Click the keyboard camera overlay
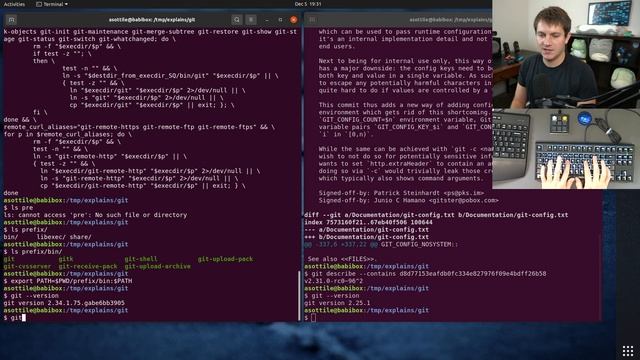This screenshot has width=640, height=360. point(566,149)
